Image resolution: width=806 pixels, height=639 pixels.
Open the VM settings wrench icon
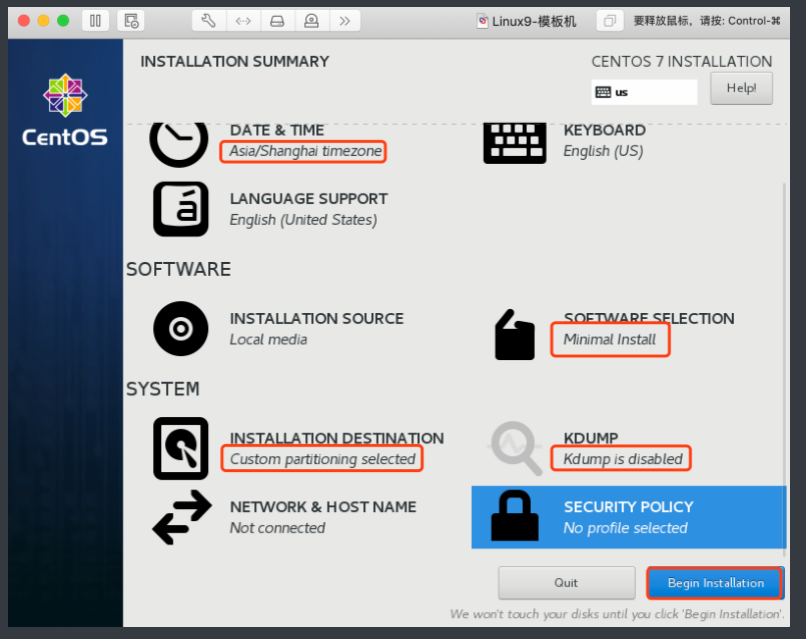click(209, 21)
